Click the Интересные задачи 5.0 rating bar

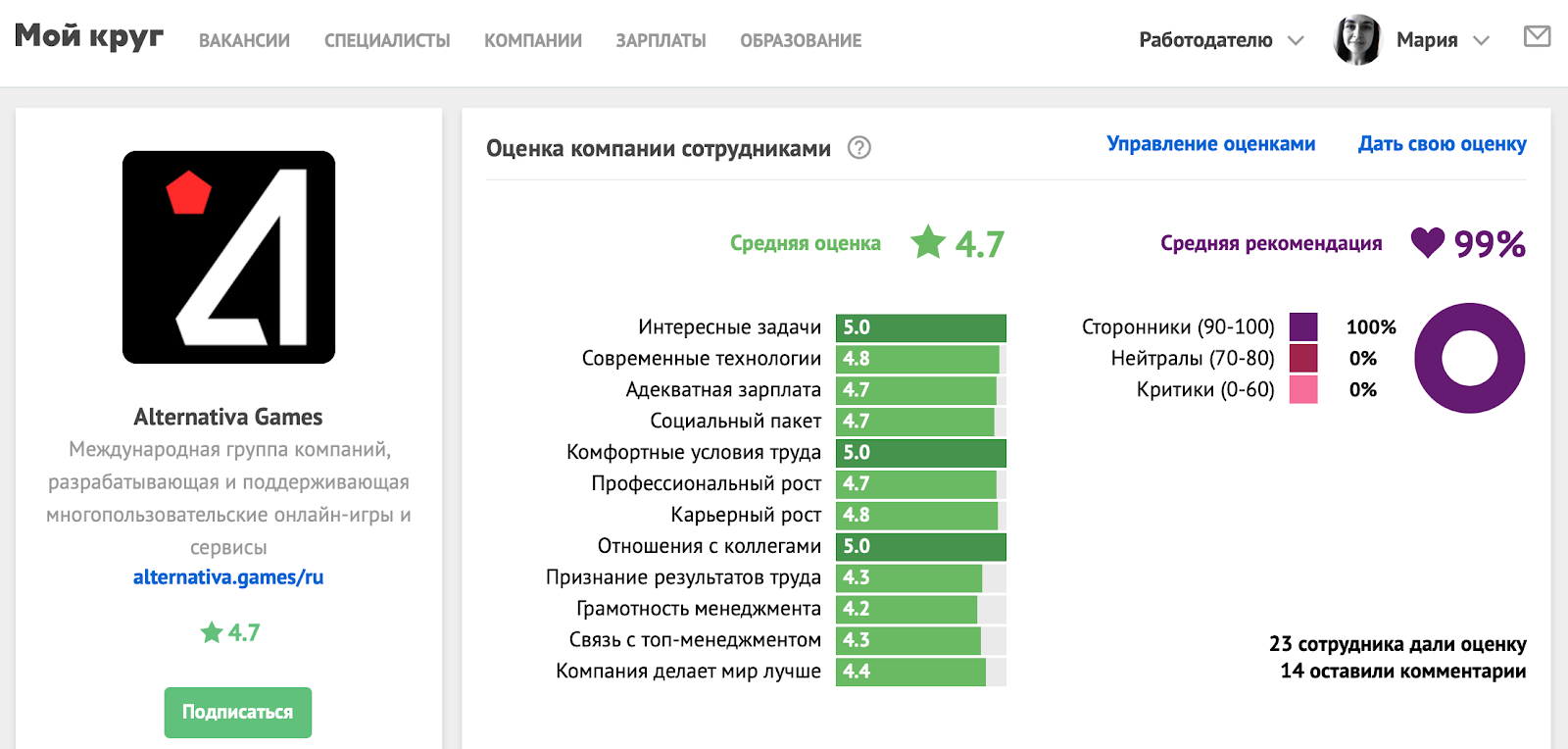[x=921, y=327]
